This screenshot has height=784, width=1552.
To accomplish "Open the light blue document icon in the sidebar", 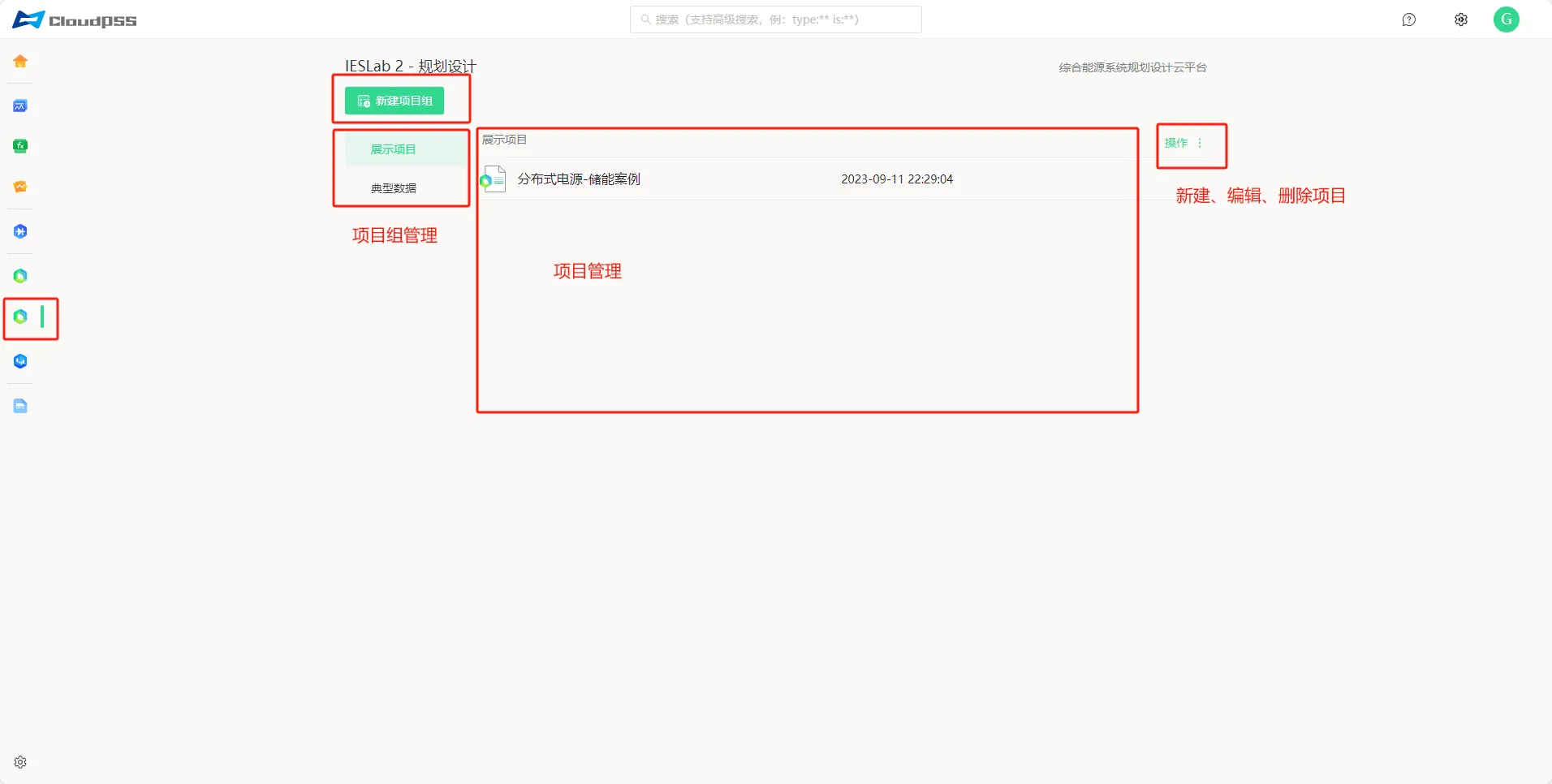I will pos(20,406).
